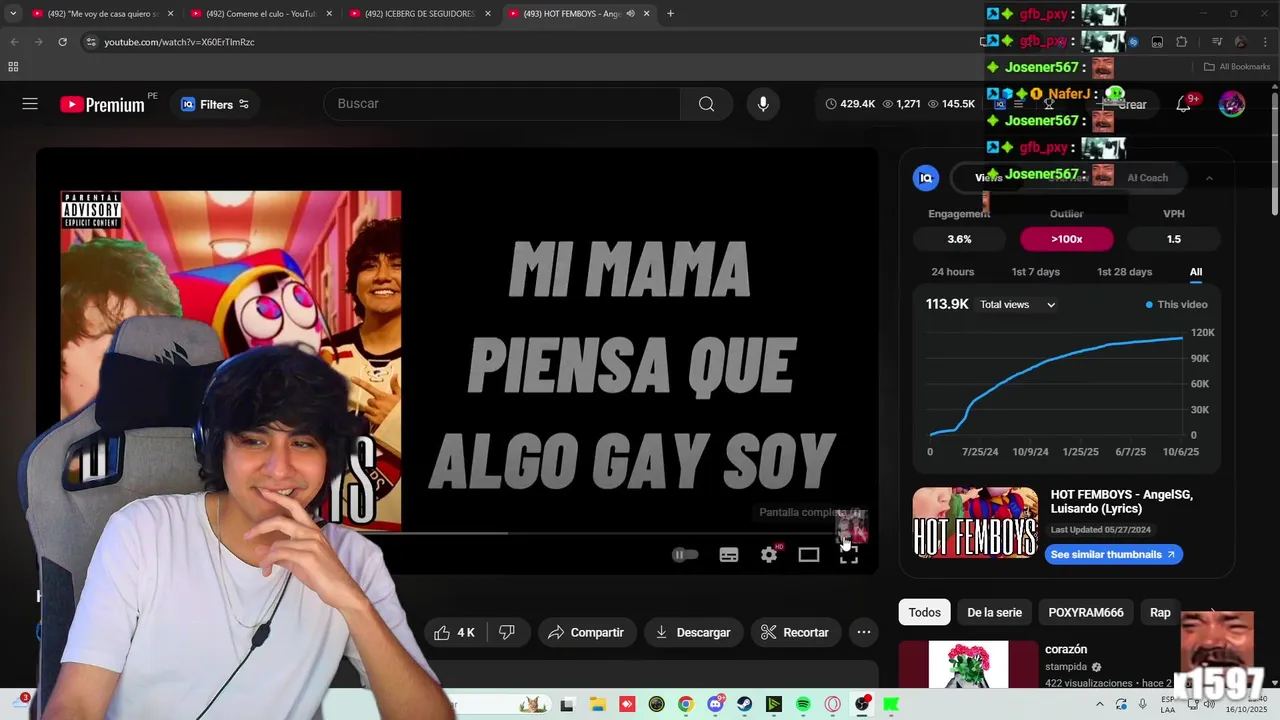Dislike the video with thumbs down
The image size is (1280, 720).
pyautogui.click(x=507, y=632)
